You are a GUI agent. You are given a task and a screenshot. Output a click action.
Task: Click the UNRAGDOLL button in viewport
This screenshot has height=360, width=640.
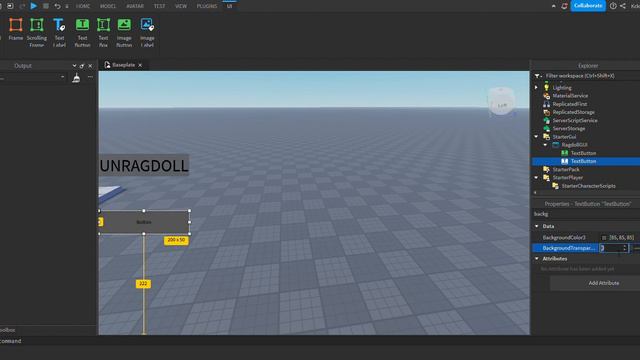pyautogui.click(x=144, y=165)
